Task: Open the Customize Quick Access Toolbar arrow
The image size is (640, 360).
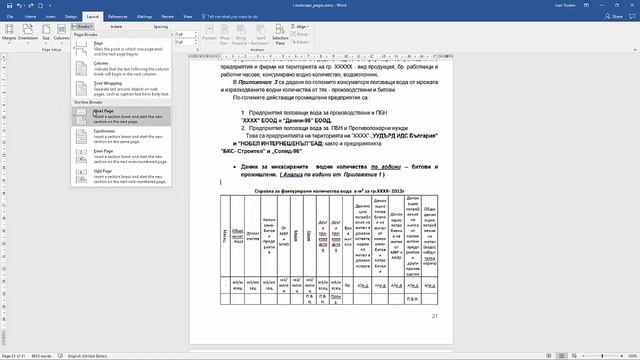Action: [50, 5]
